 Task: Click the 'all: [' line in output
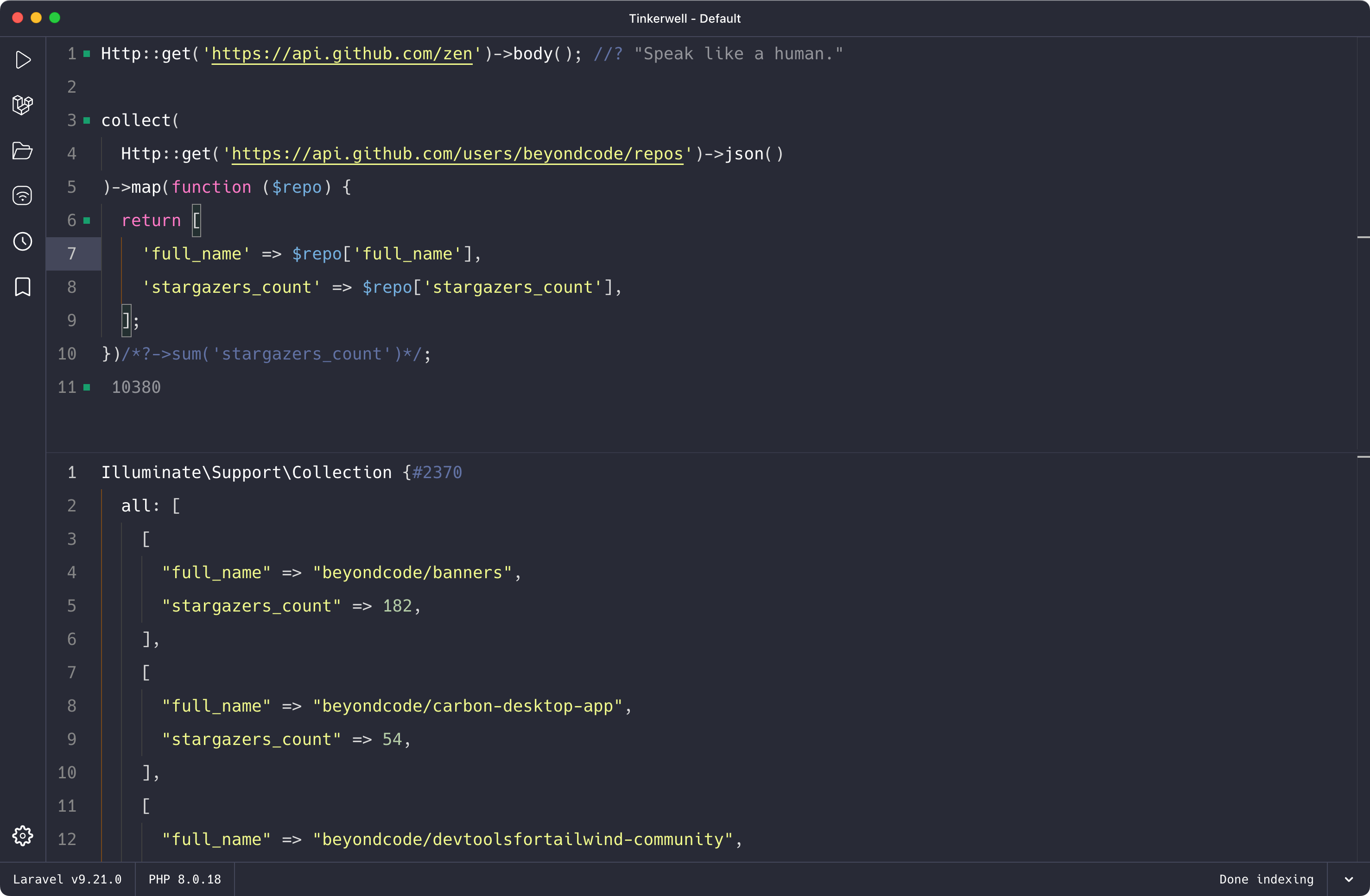pyautogui.click(x=151, y=506)
